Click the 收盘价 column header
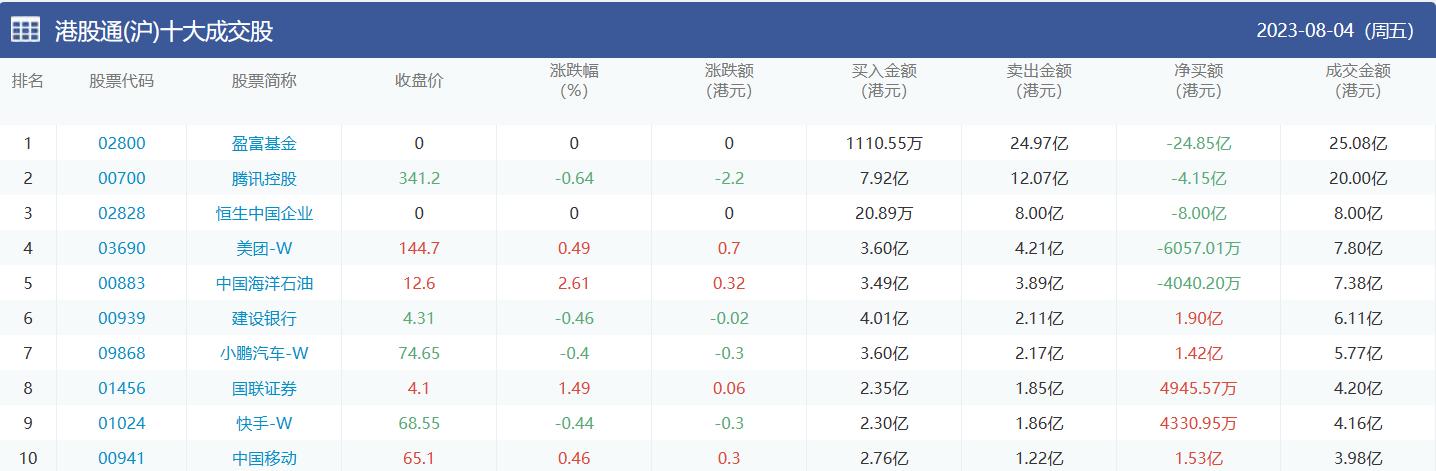 (419, 81)
